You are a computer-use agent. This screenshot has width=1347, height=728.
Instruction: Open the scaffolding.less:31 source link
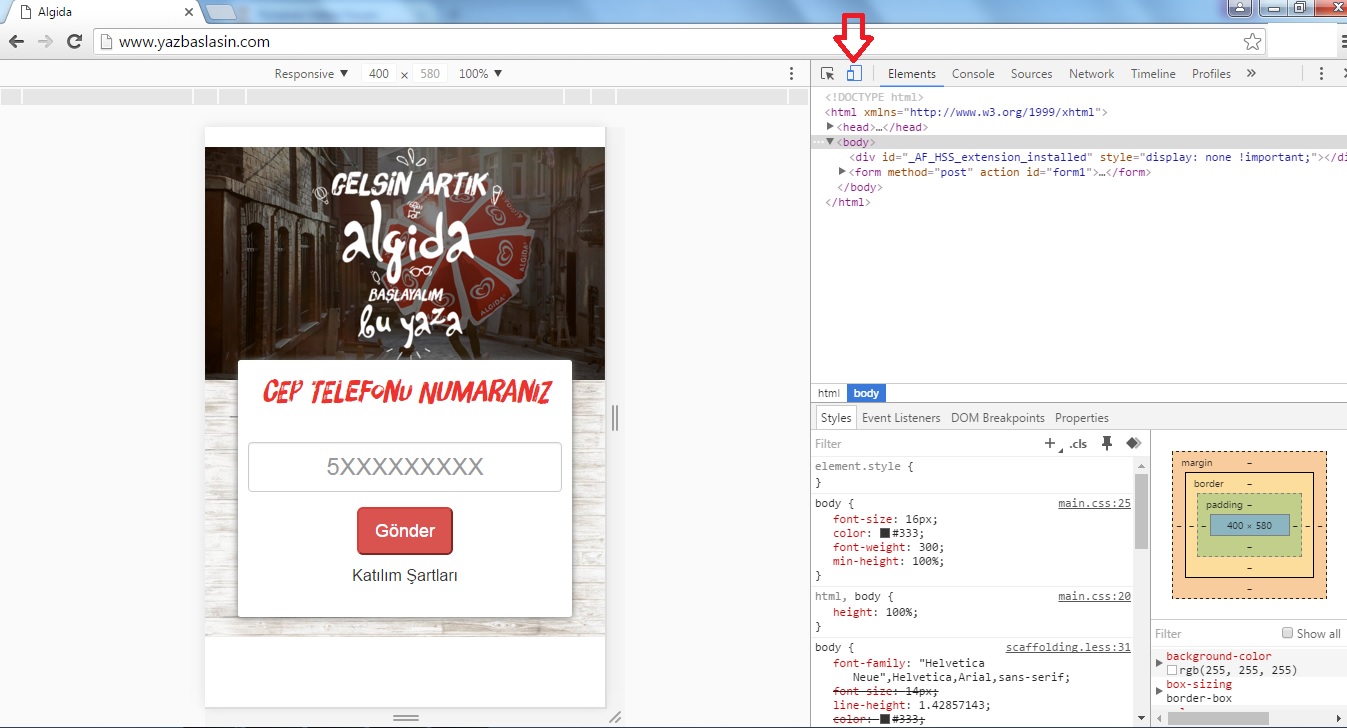(x=1068, y=647)
